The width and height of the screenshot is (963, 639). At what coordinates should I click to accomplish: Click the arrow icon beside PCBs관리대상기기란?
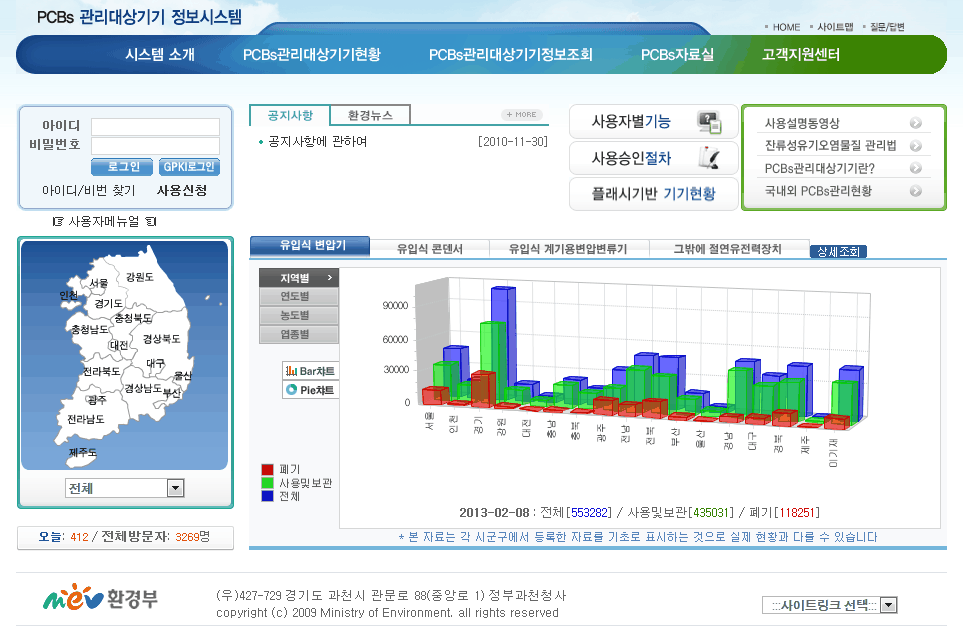915,168
